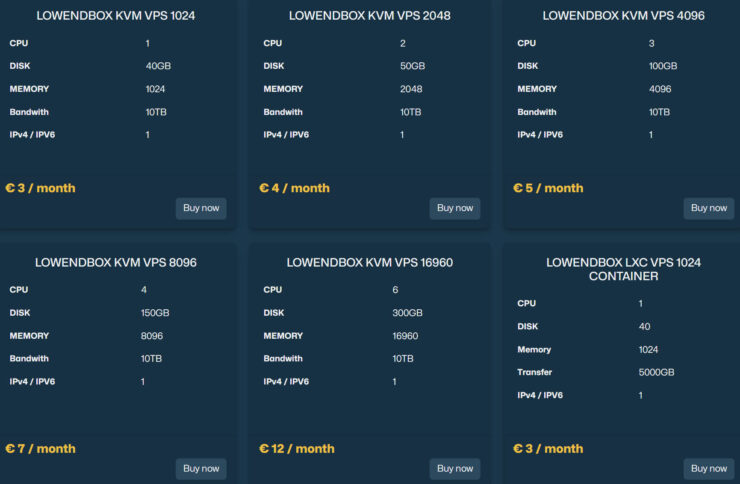The image size is (740, 484).
Task: Click the IPv4 / IPV6 label in KVM VPS 2048
Action: pyautogui.click(x=286, y=135)
